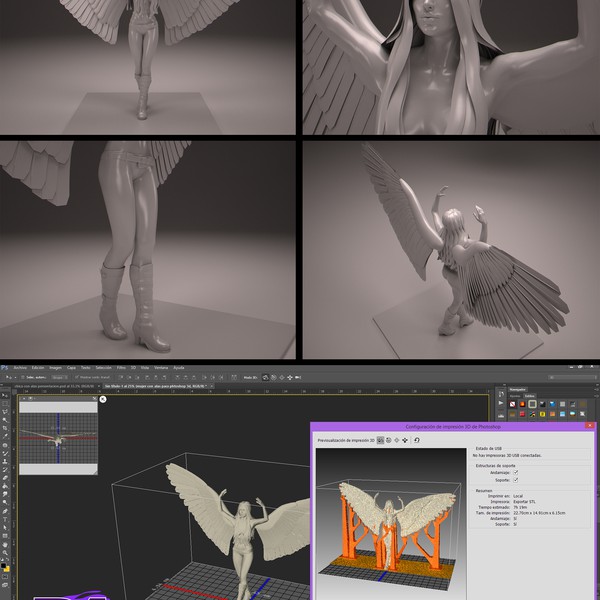Select the History Brush tool
Viewport: 600px width, 600px height.
pyautogui.click(x=5, y=469)
